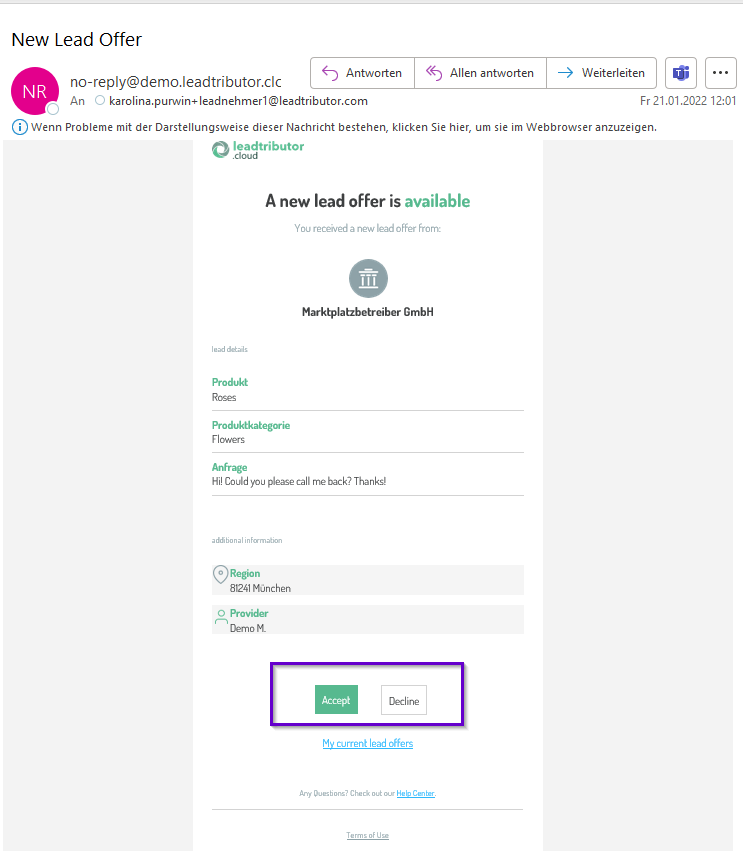The image size is (743, 851).
Task: Click the Antworten reply button
Action: 362,73
